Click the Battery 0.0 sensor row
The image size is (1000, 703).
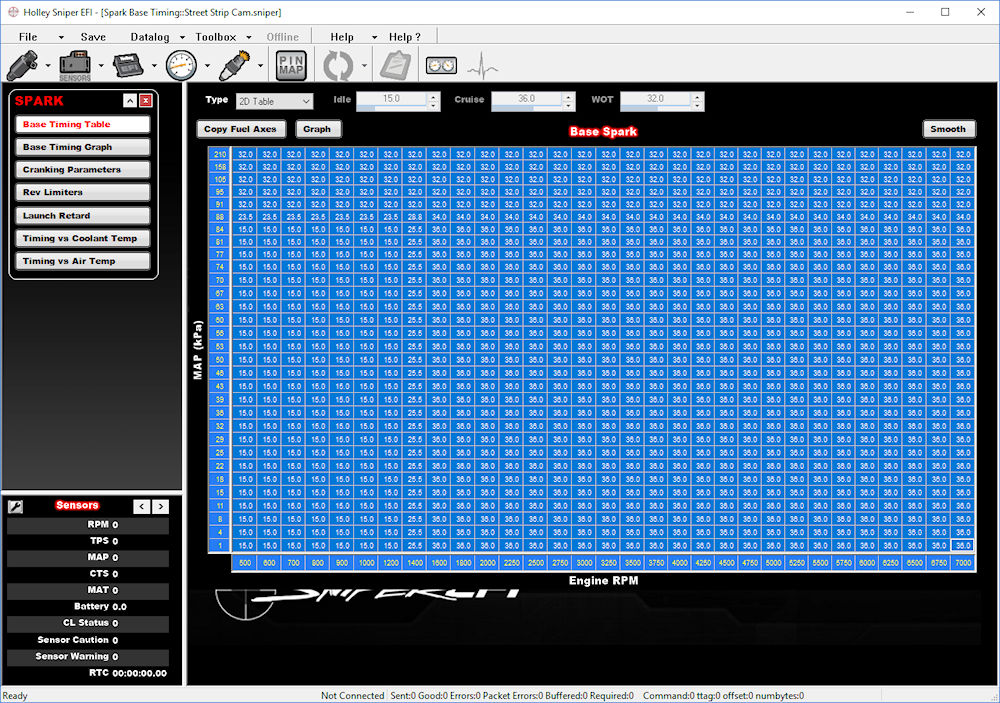[x=88, y=607]
